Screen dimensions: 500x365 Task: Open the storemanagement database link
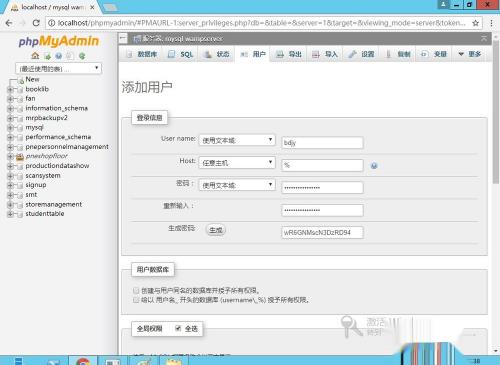coord(54,204)
